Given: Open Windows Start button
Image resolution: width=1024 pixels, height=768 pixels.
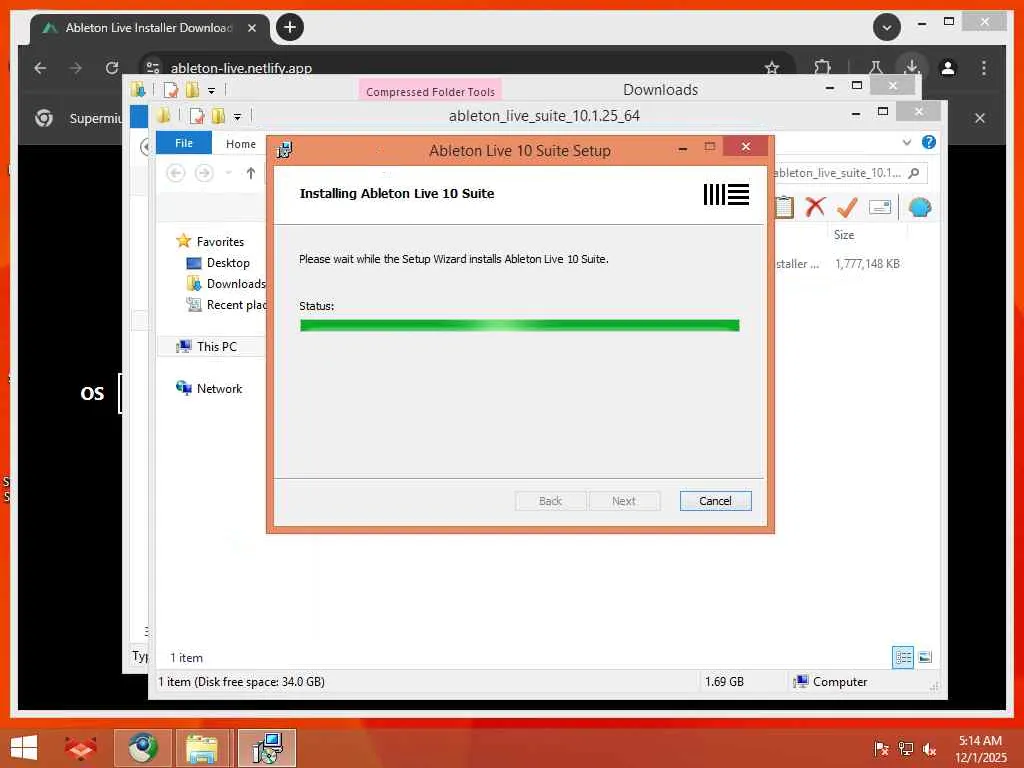Looking at the screenshot, I should [x=24, y=748].
